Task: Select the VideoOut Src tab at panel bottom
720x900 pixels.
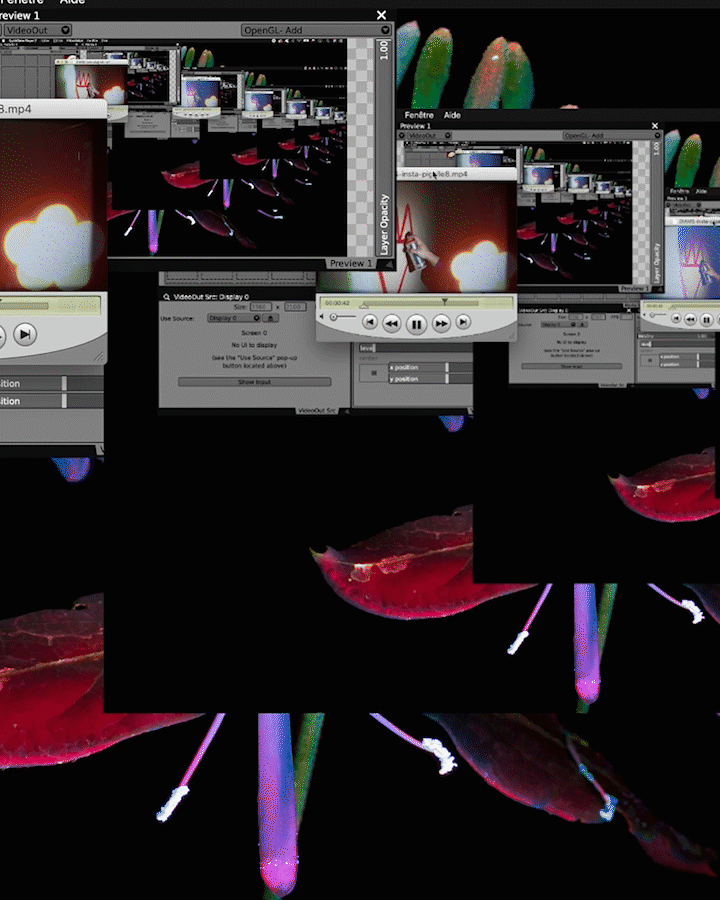Action: (x=316, y=410)
